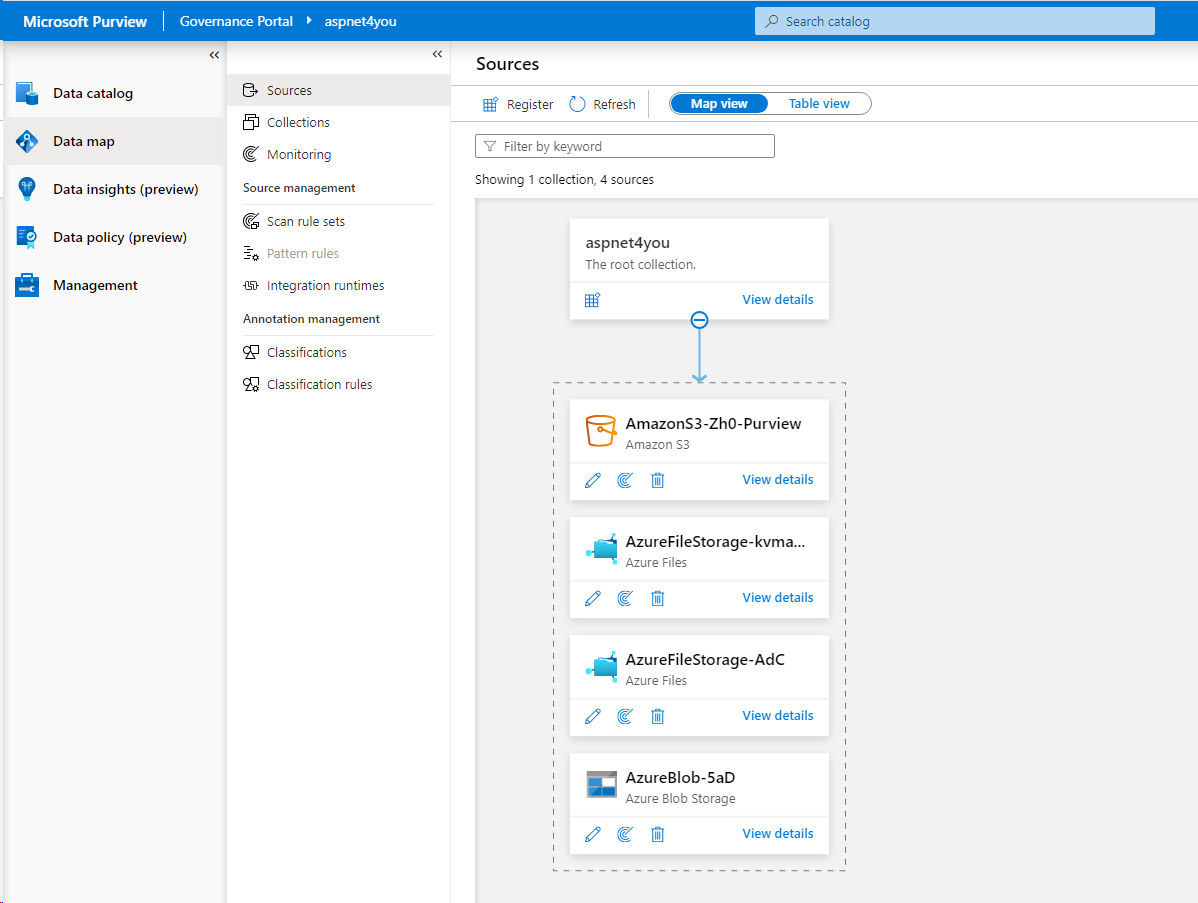Open Classifications
The width and height of the screenshot is (1198, 903).
pos(338,352)
